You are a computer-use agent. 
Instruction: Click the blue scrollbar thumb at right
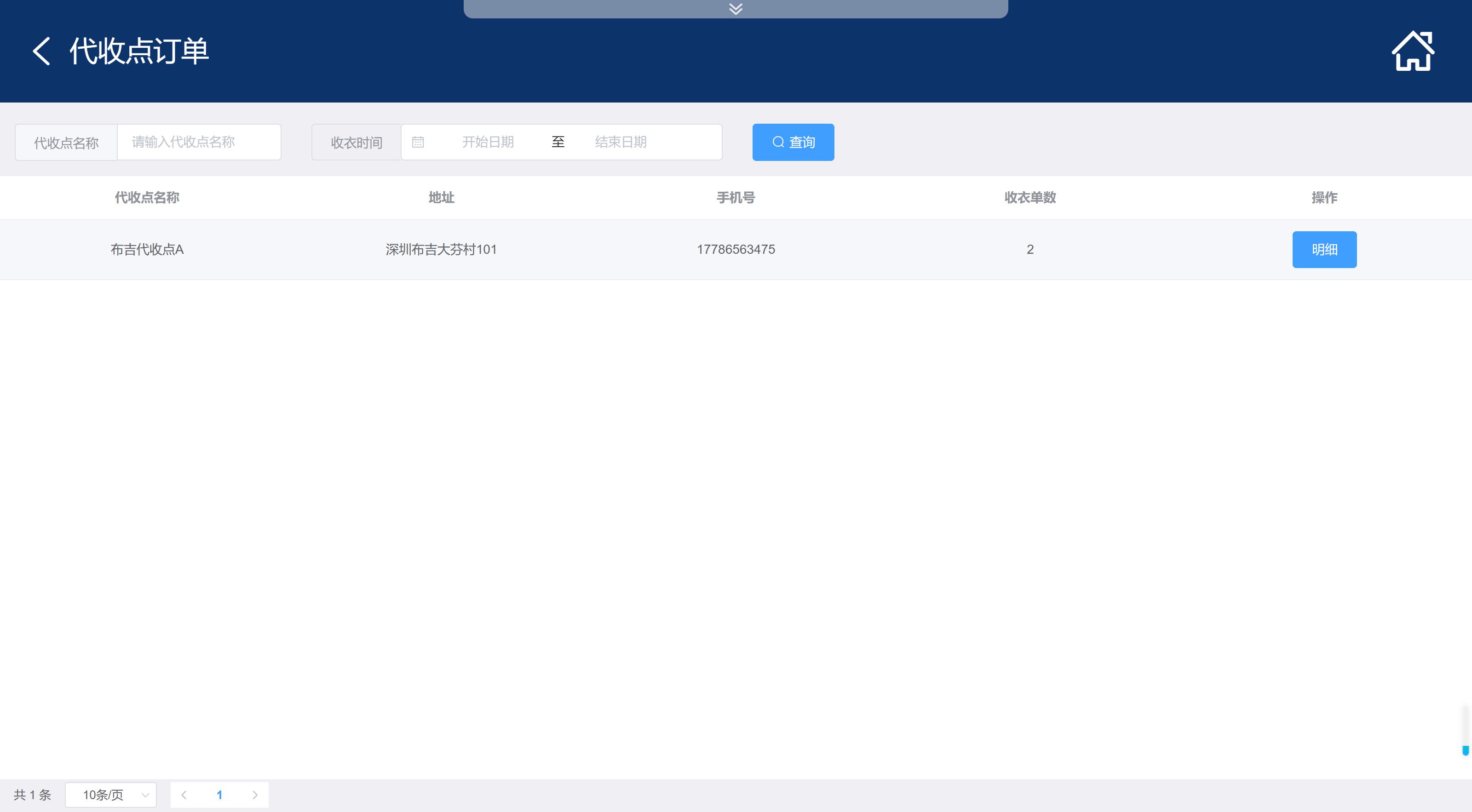1465,750
